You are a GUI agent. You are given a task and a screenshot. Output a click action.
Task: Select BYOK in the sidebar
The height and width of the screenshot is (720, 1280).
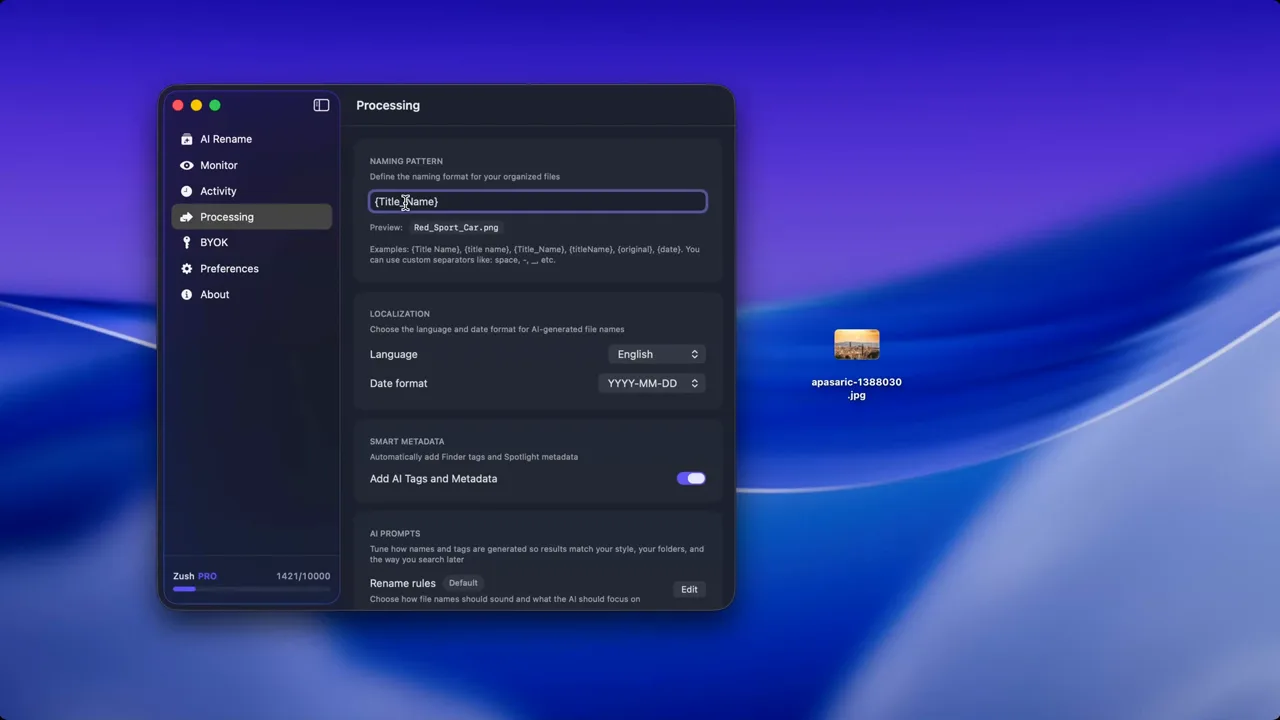click(251, 243)
